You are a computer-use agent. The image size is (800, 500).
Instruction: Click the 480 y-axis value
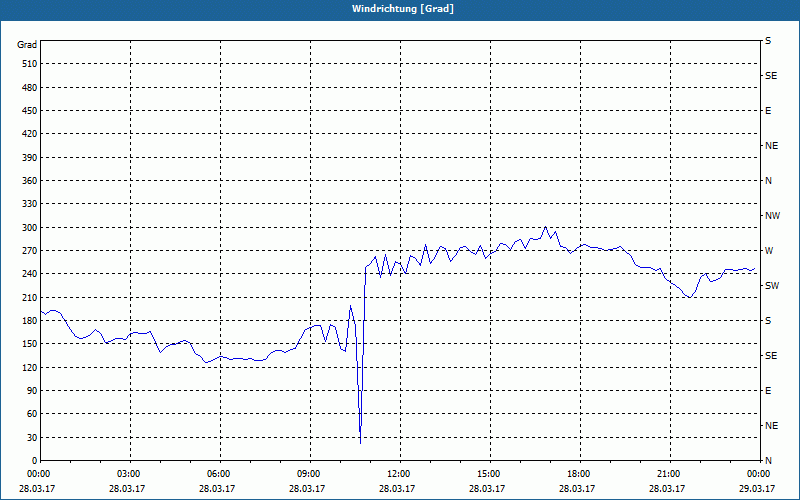pyautogui.click(x=30, y=87)
